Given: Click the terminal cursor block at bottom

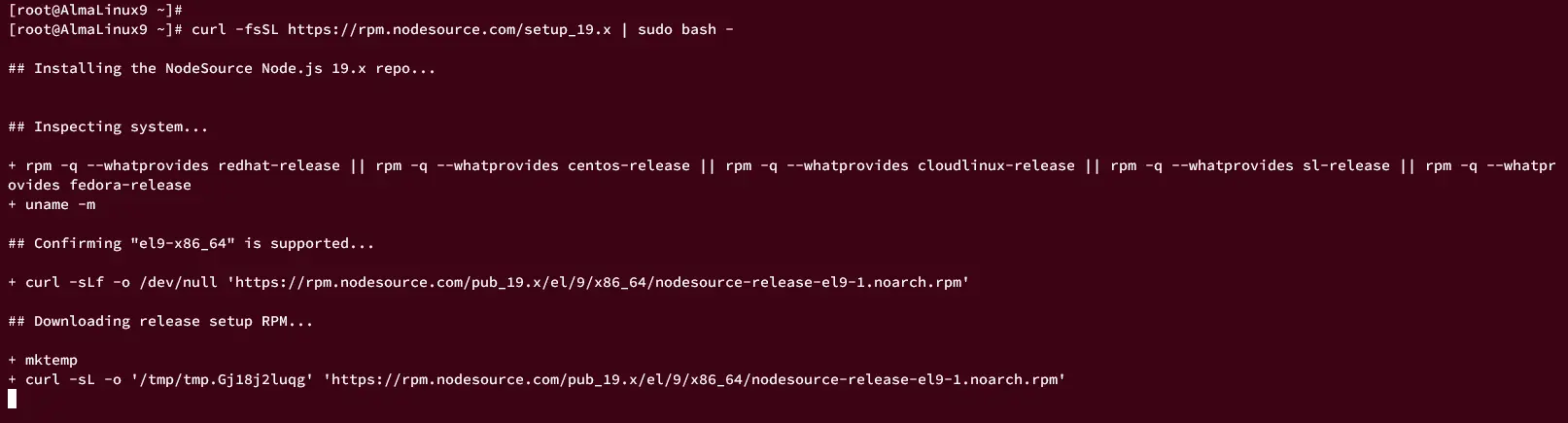Looking at the screenshot, I should pos(13,399).
